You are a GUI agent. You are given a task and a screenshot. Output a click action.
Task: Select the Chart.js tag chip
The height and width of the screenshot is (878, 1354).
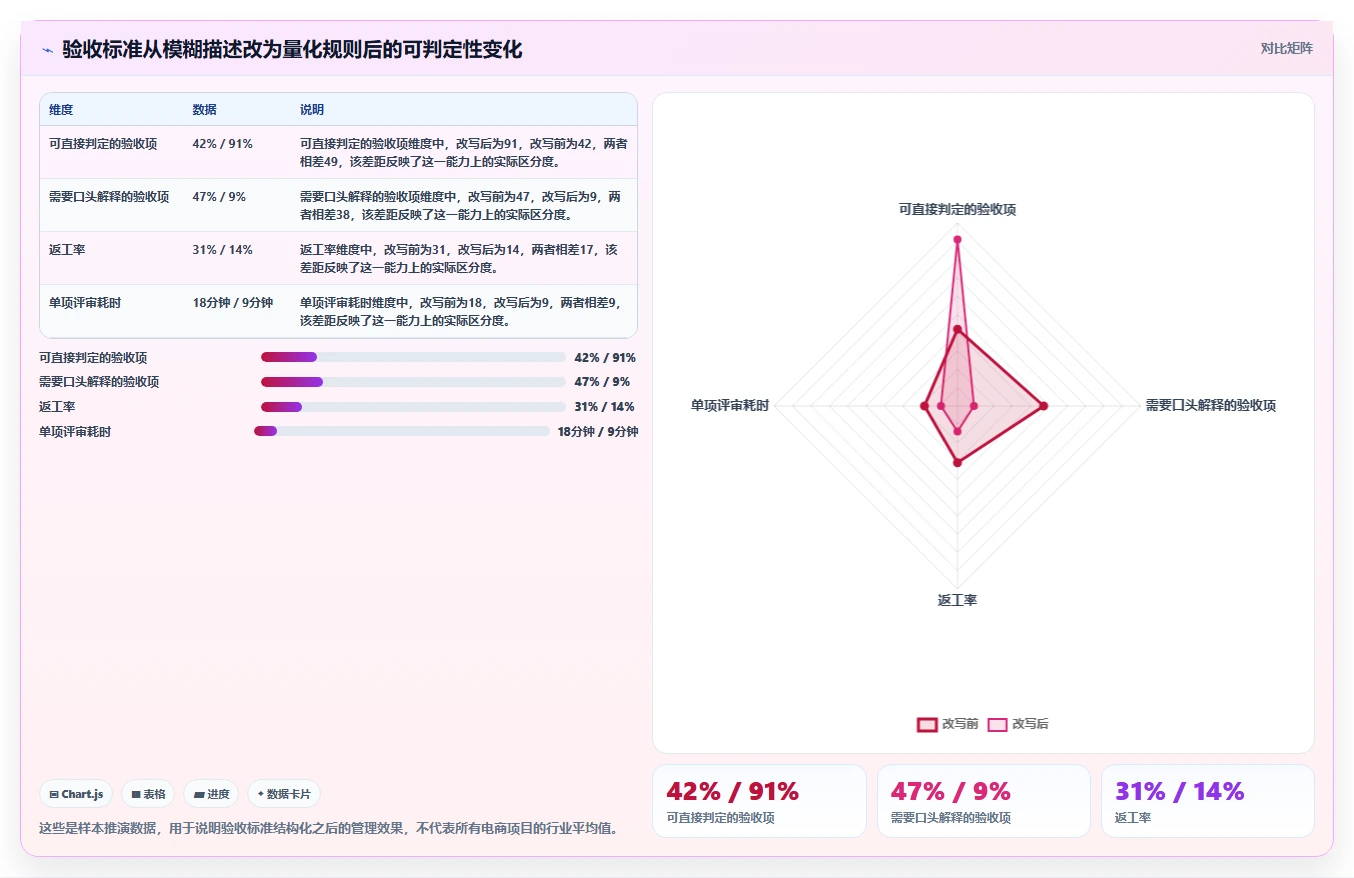pyautogui.click(x=77, y=794)
